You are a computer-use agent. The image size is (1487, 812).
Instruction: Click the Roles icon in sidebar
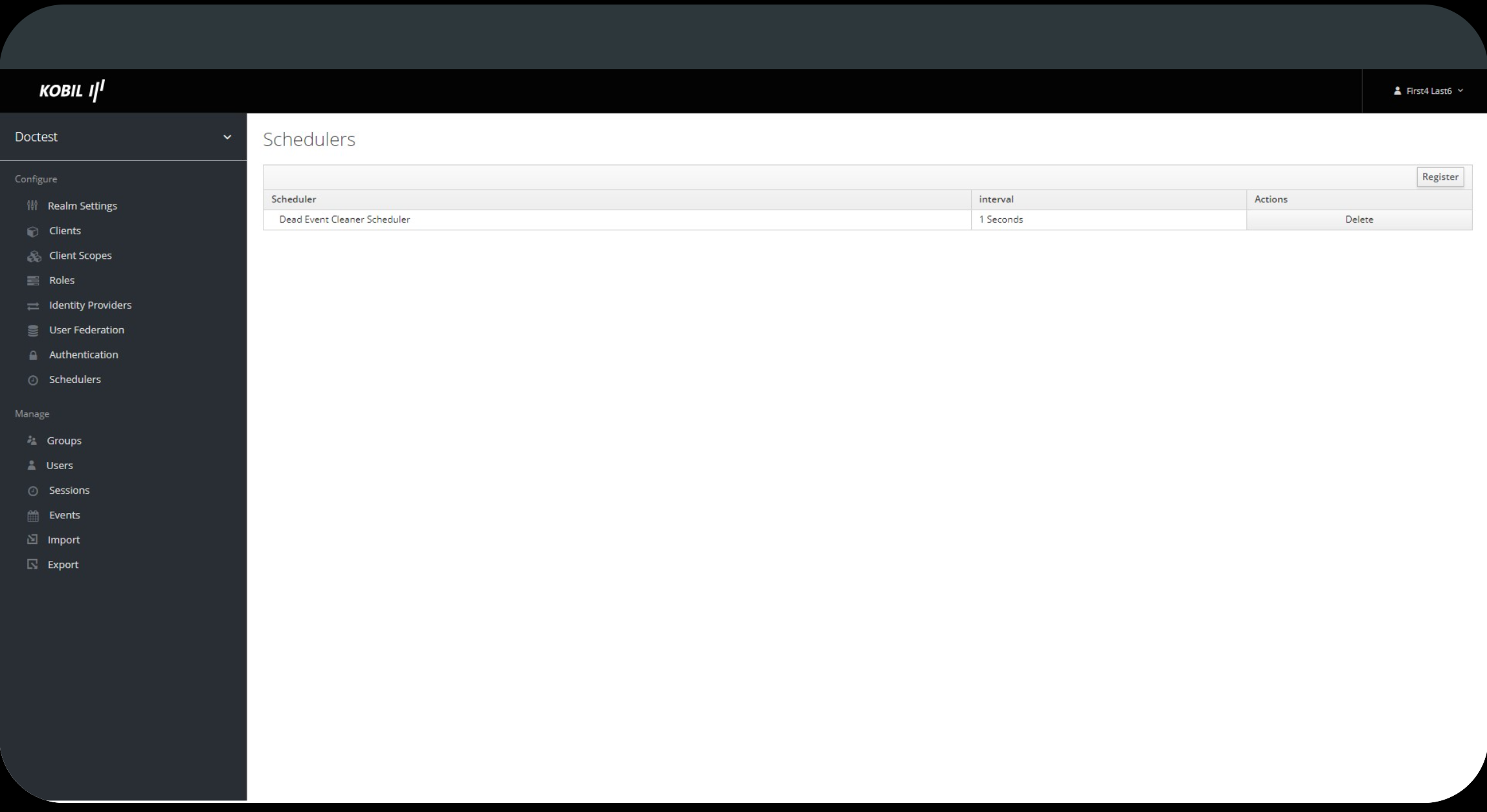tap(33, 279)
